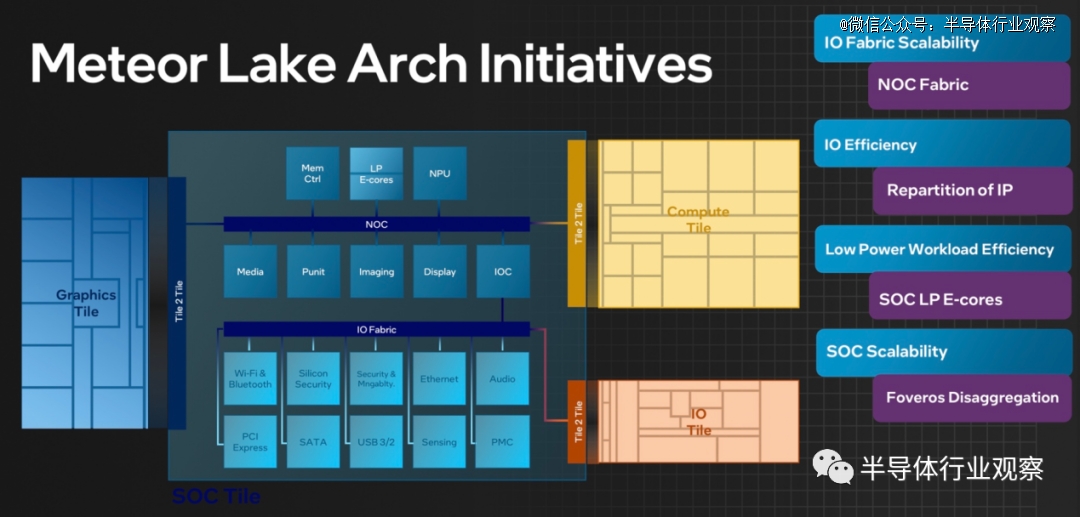Select the gold Tile 2 Tile bar beside Compute Tile
The image size is (1080, 517).
coord(577,223)
